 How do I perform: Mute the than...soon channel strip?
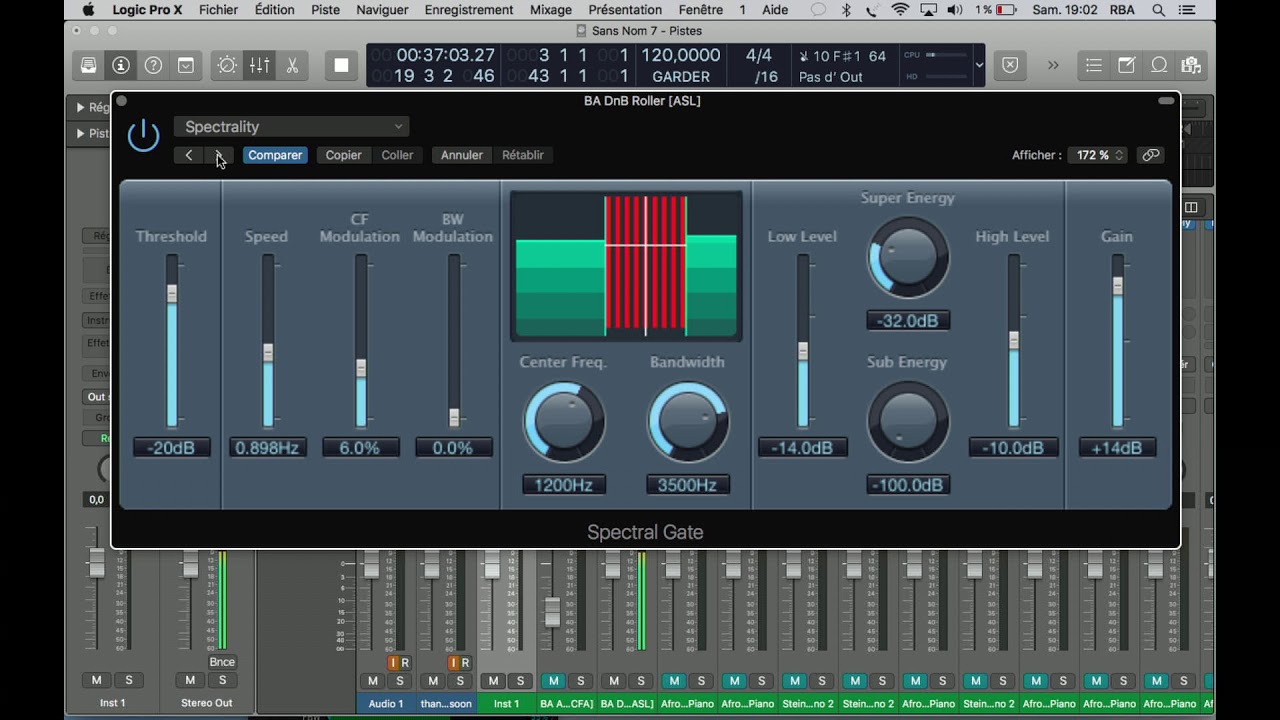[x=433, y=681]
